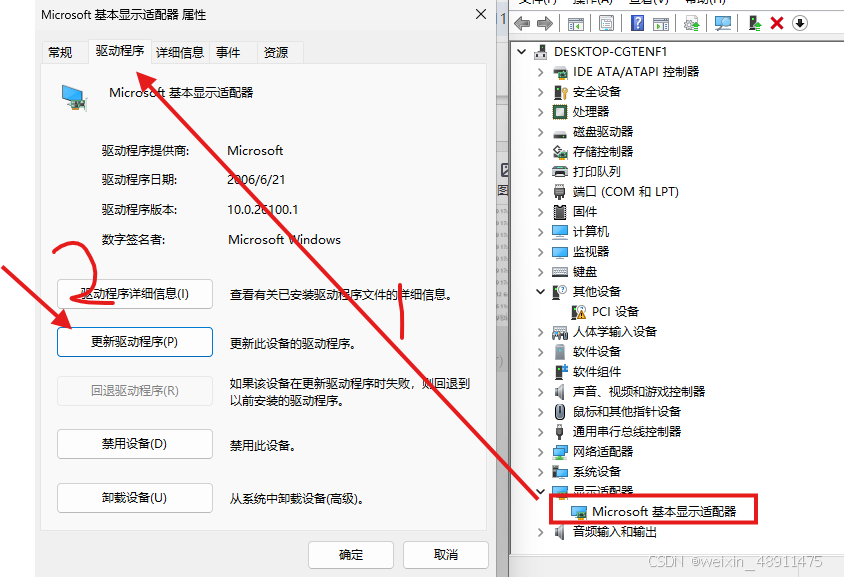Close the 基本显示适配器 属性 dialog
The height and width of the screenshot is (577, 844).
tap(481, 15)
